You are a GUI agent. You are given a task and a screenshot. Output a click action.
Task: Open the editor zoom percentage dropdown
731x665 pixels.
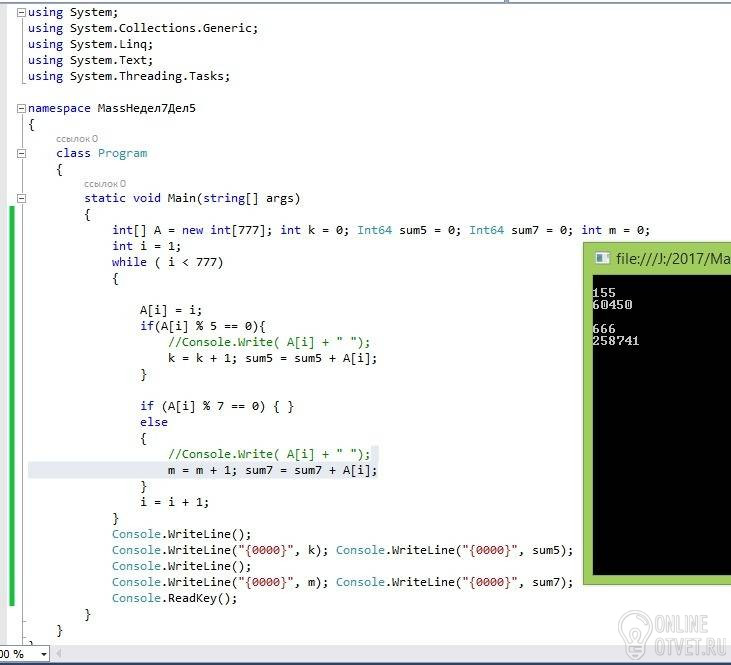click(41, 654)
